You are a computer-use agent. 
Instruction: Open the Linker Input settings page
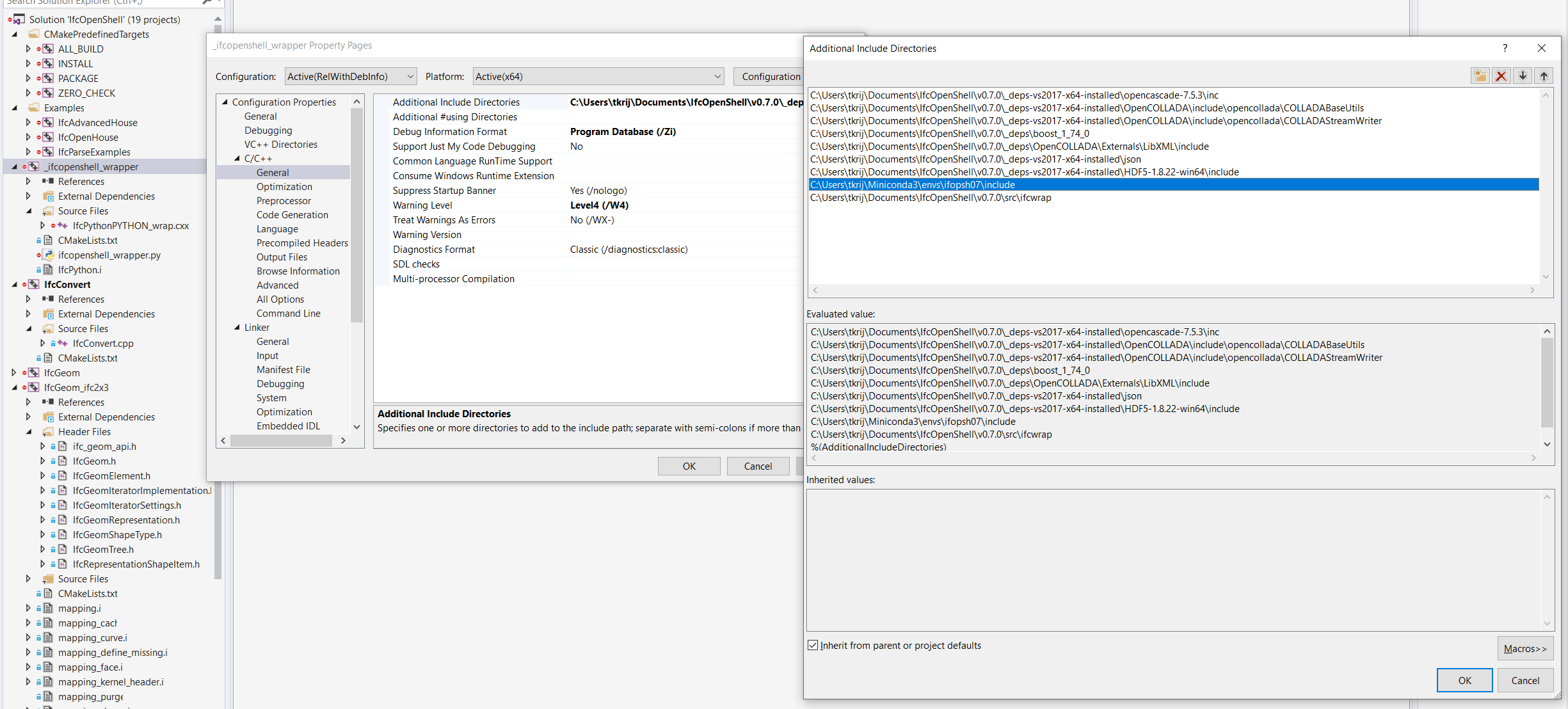(267, 355)
